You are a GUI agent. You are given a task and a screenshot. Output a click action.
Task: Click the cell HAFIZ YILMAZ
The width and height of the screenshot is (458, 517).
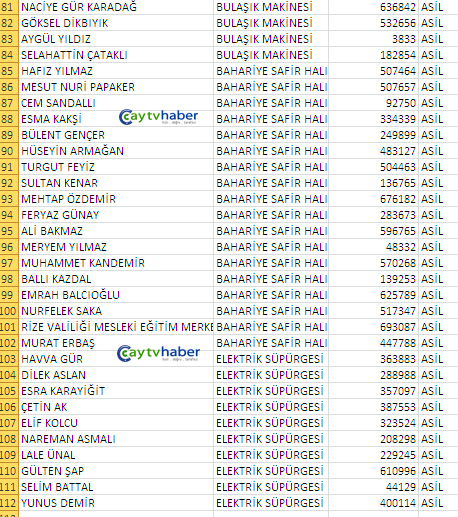coord(116,71)
